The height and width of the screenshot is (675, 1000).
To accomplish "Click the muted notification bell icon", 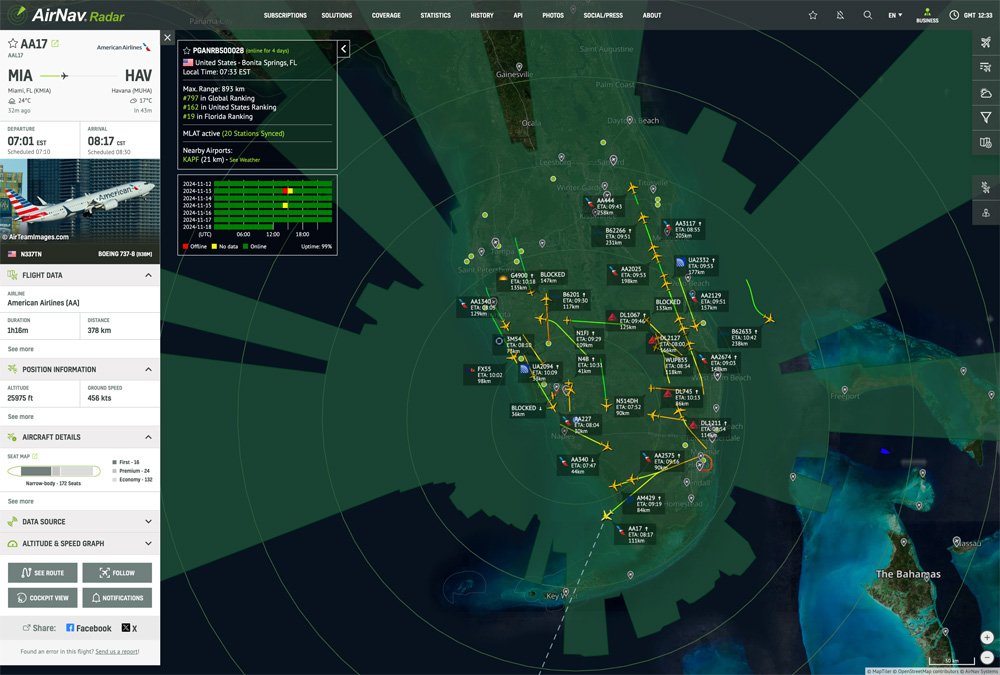I will point(840,15).
